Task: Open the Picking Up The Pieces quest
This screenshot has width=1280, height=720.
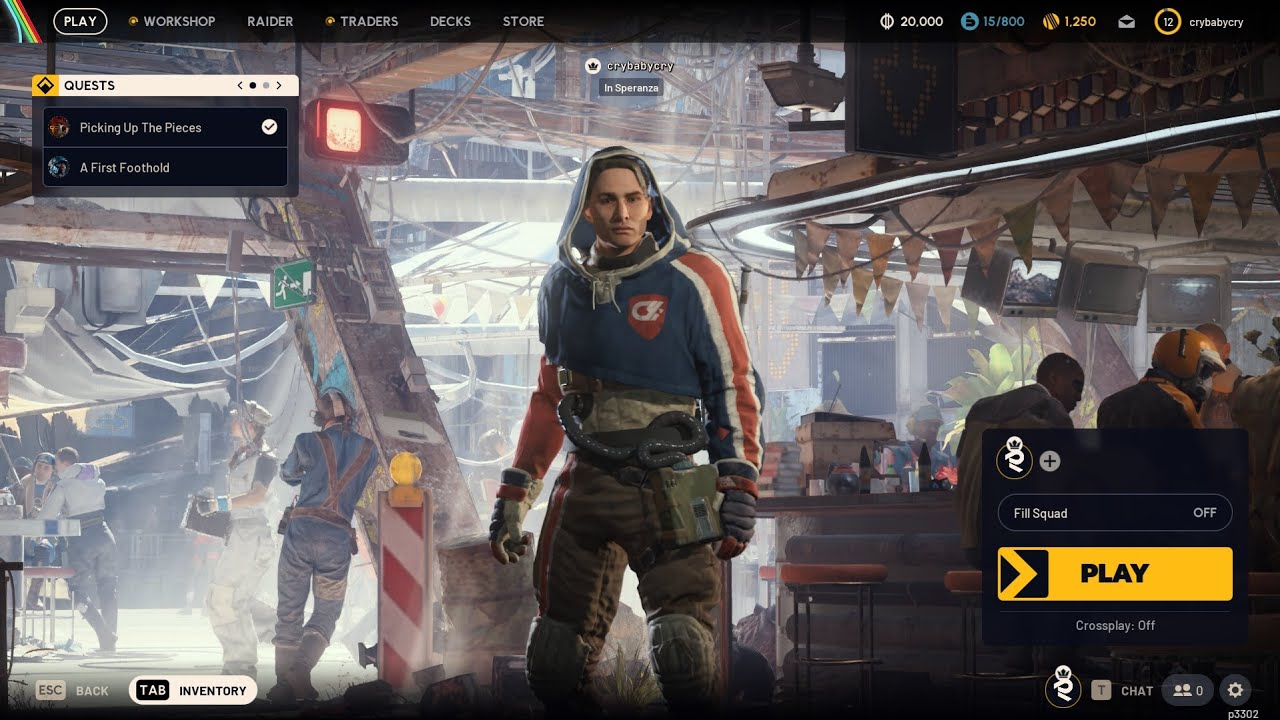Action: tap(165, 127)
